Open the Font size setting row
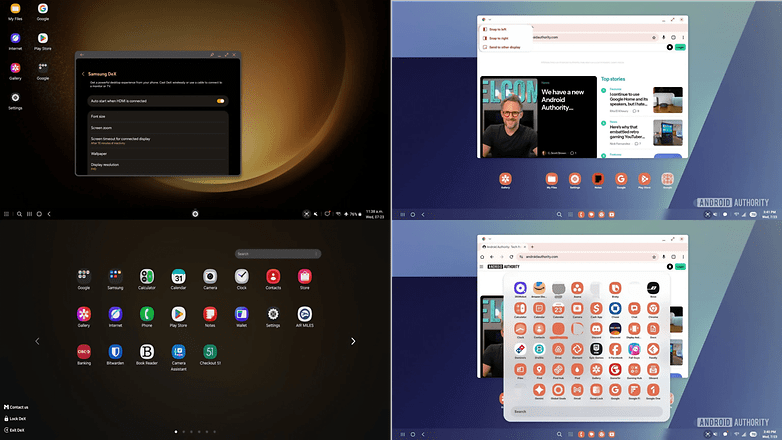This screenshot has width=782, height=440. (x=158, y=116)
